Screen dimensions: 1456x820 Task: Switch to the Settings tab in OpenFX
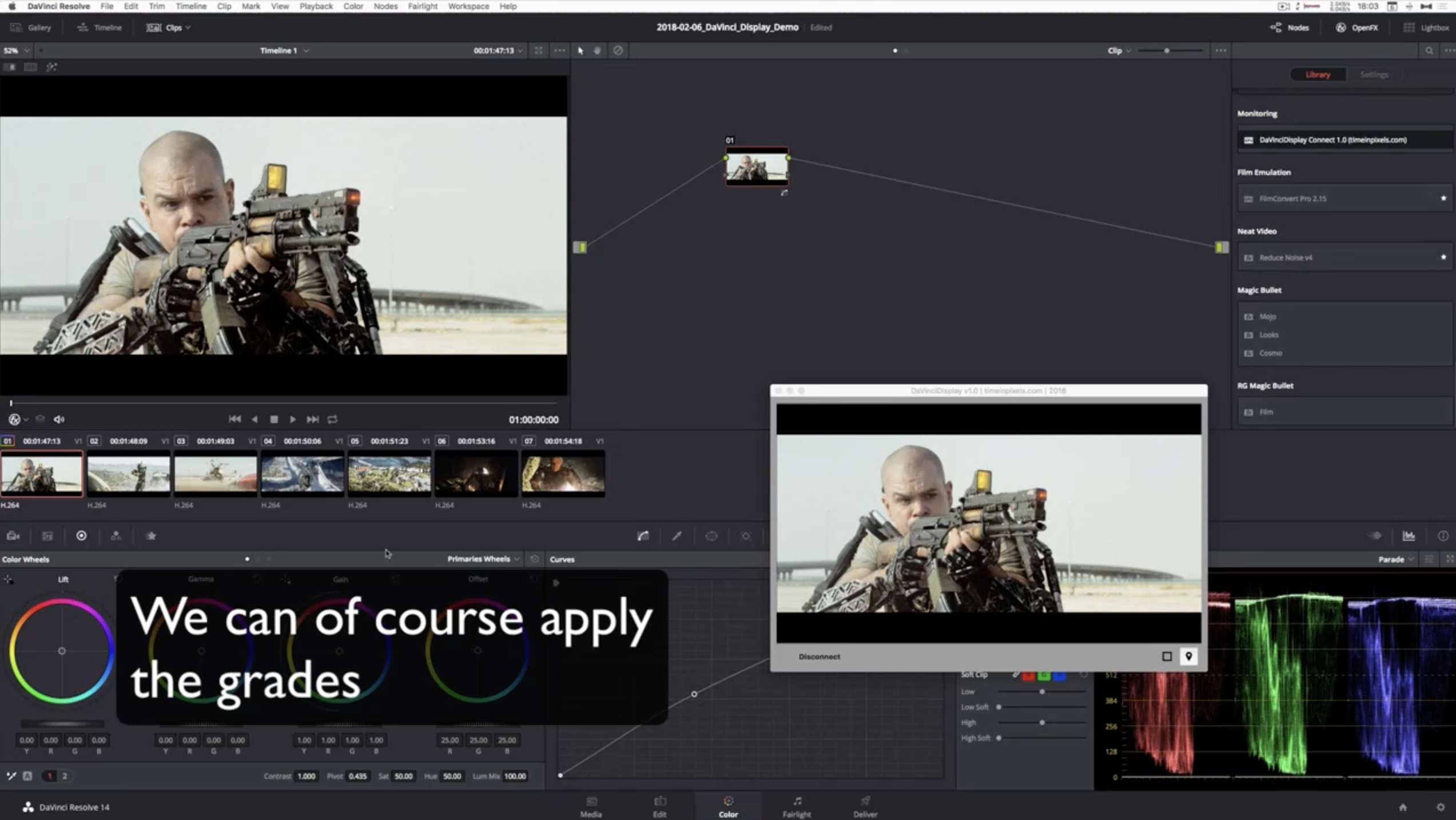(x=1374, y=74)
